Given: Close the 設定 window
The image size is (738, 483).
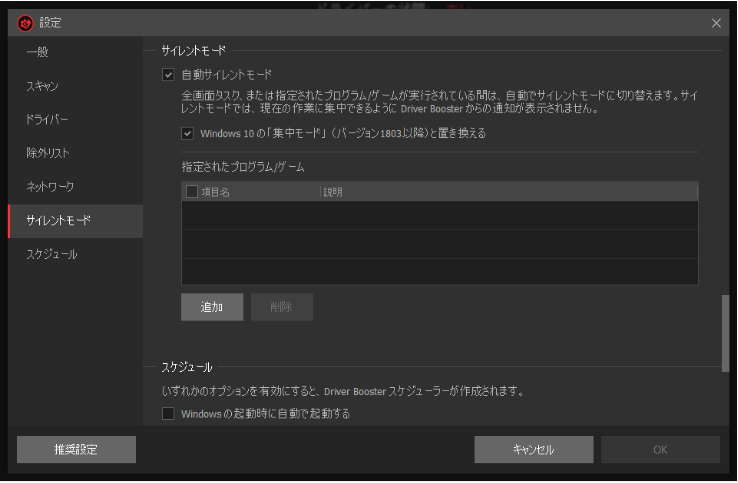Looking at the screenshot, I should (x=716, y=23).
